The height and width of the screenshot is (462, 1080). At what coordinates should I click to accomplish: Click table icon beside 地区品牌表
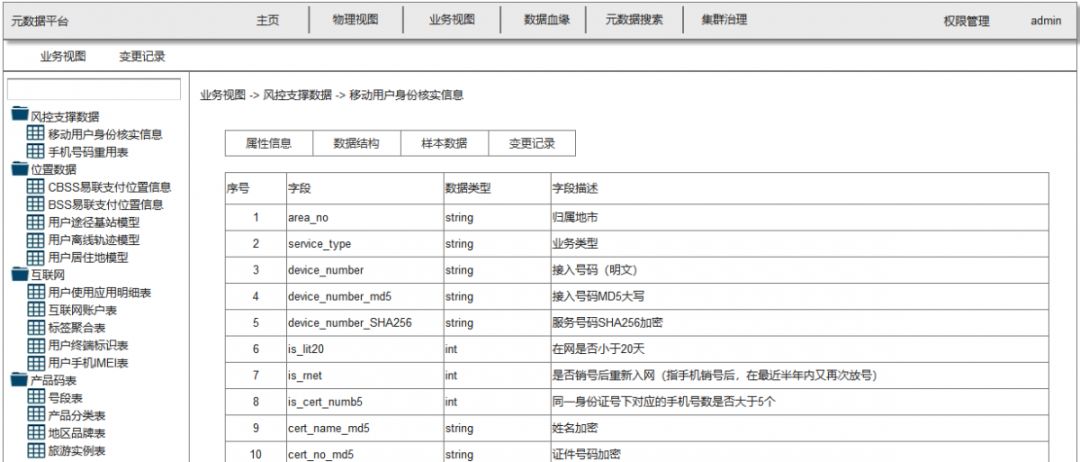(35, 433)
